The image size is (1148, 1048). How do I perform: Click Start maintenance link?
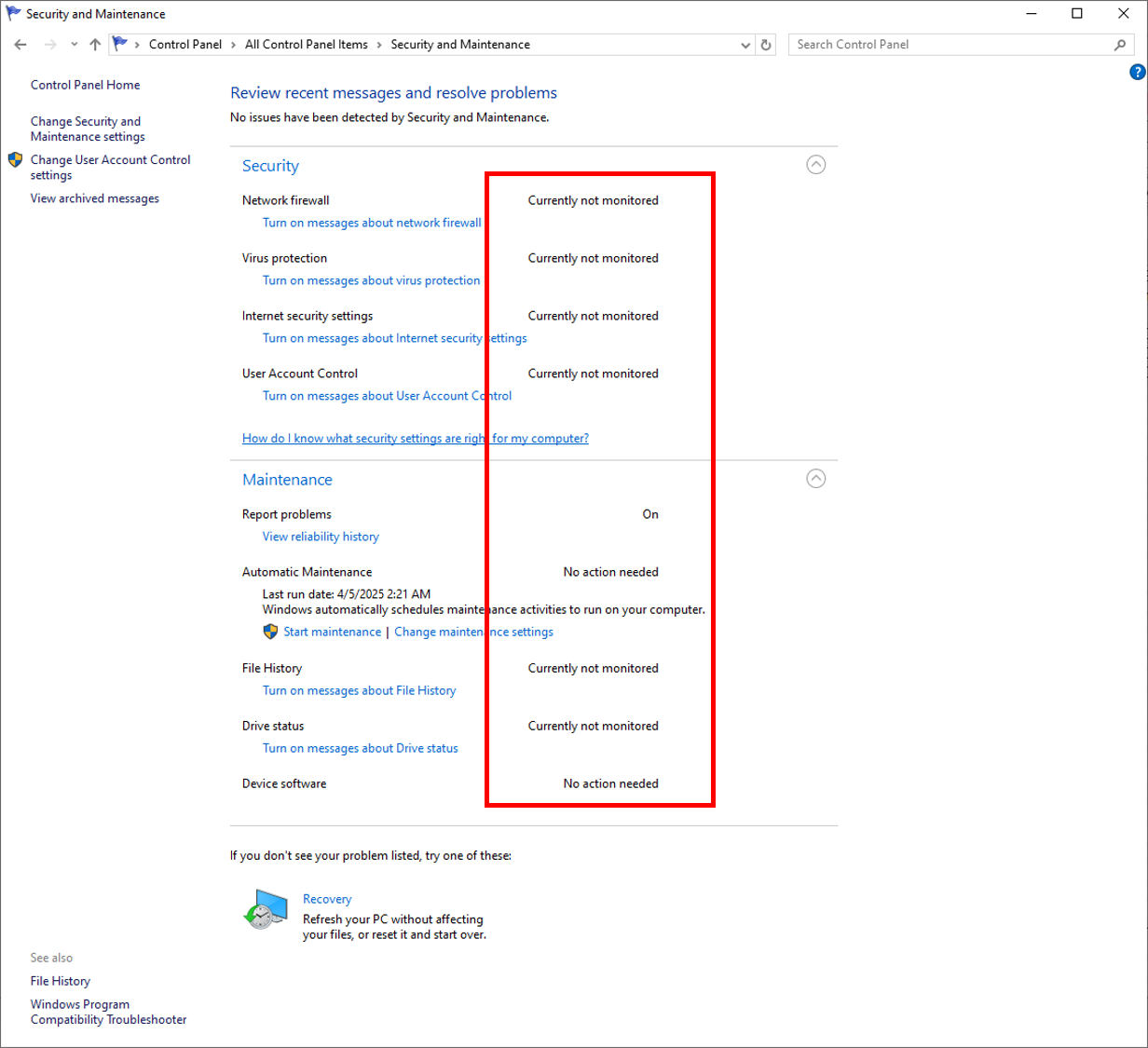tap(332, 632)
